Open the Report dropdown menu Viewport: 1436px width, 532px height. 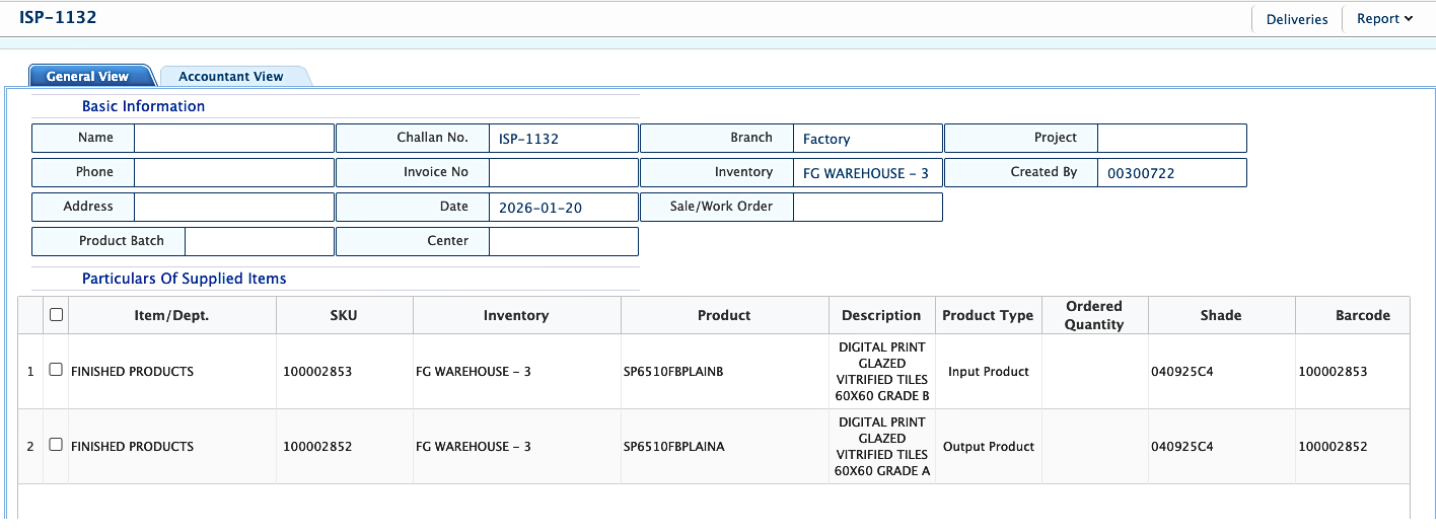pyautogui.click(x=1384, y=19)
